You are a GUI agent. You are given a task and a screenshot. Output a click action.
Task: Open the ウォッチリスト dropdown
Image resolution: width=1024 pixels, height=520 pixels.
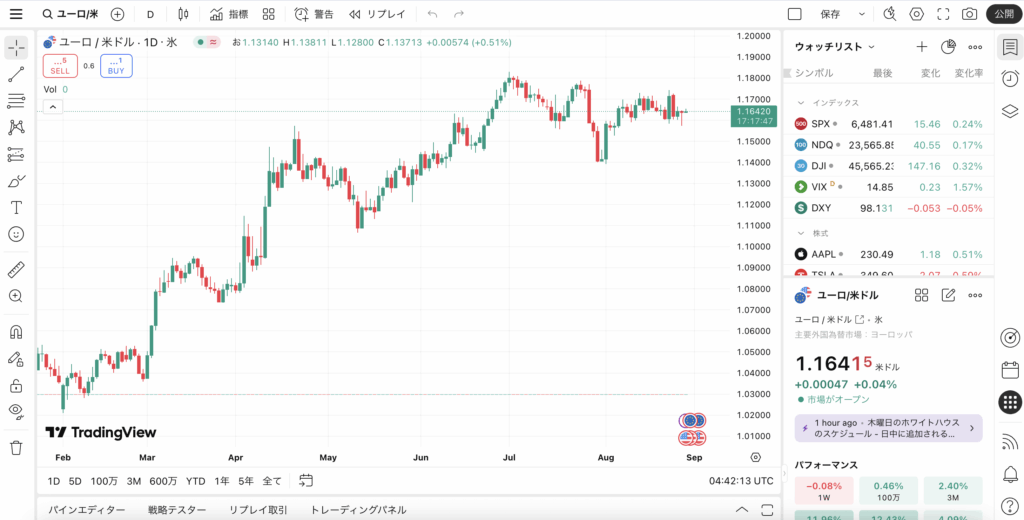pyautogui.click(x=835, y=47)
